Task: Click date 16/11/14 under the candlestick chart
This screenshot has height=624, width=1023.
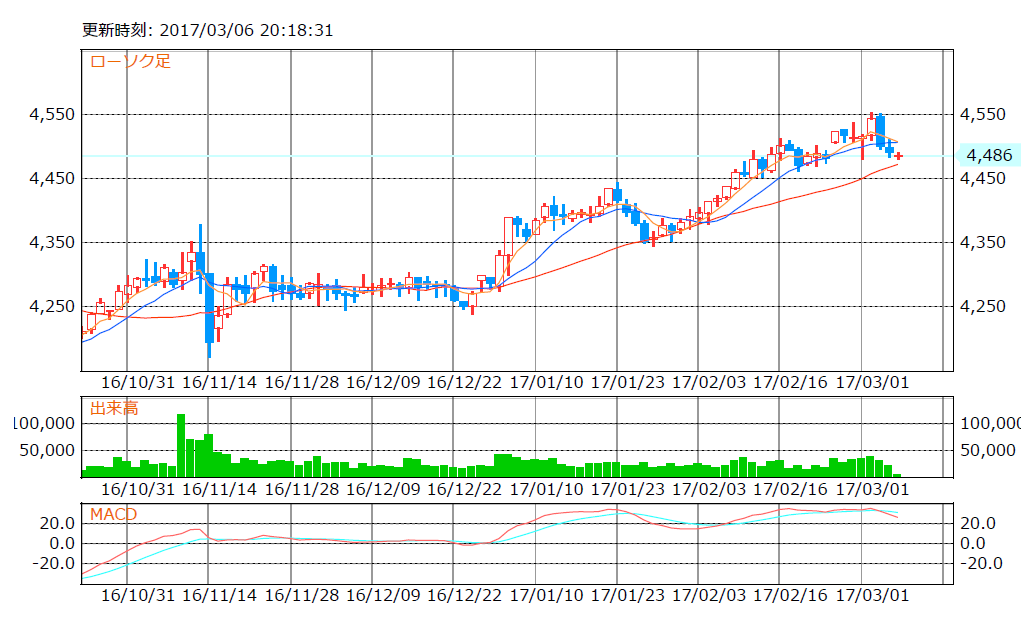Action: click(x=220, y=382)
